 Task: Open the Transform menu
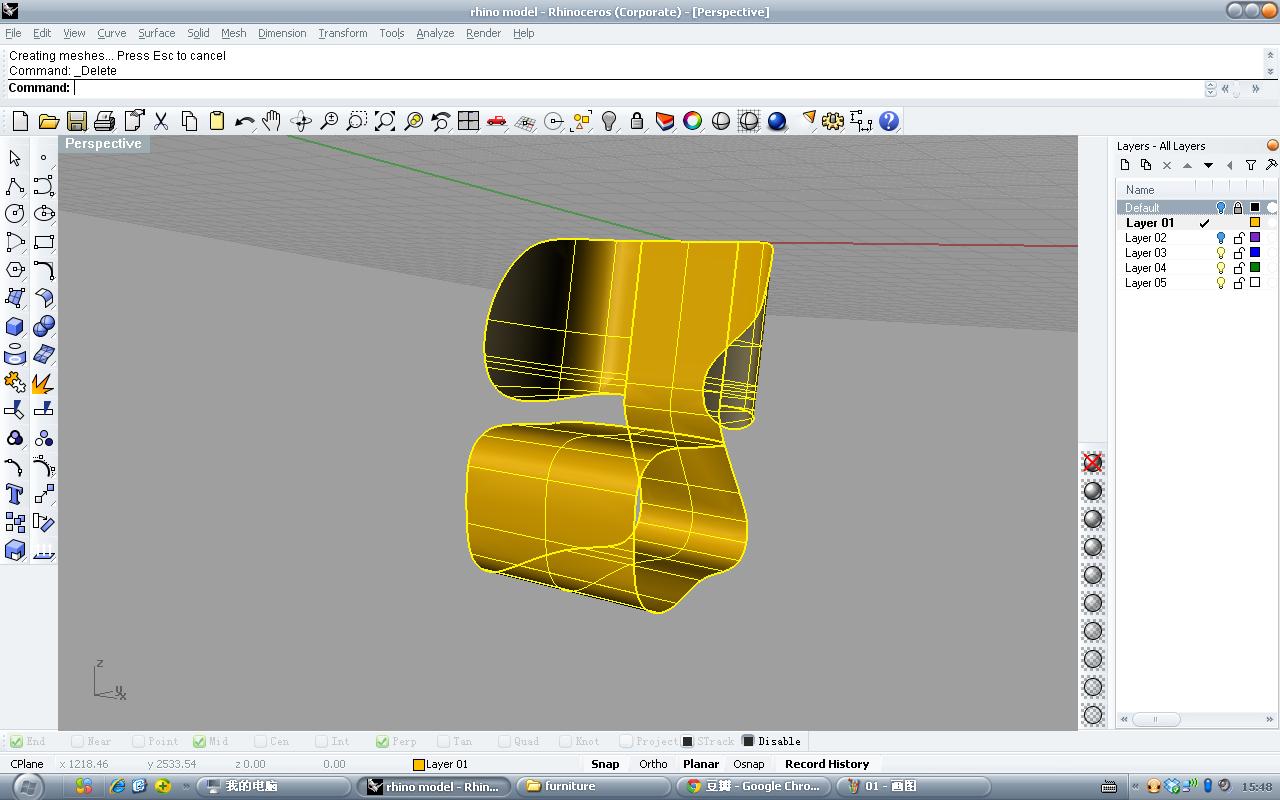point(342,33)
